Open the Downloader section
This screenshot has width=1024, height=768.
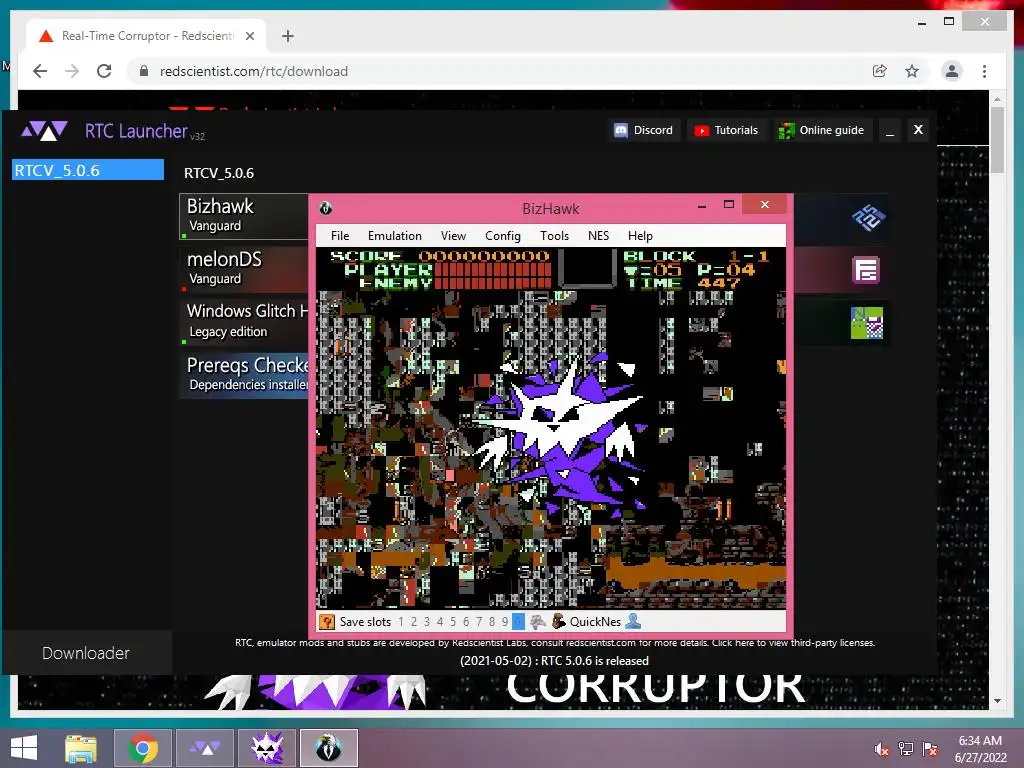pyautogui.click(x=86, y=653)
